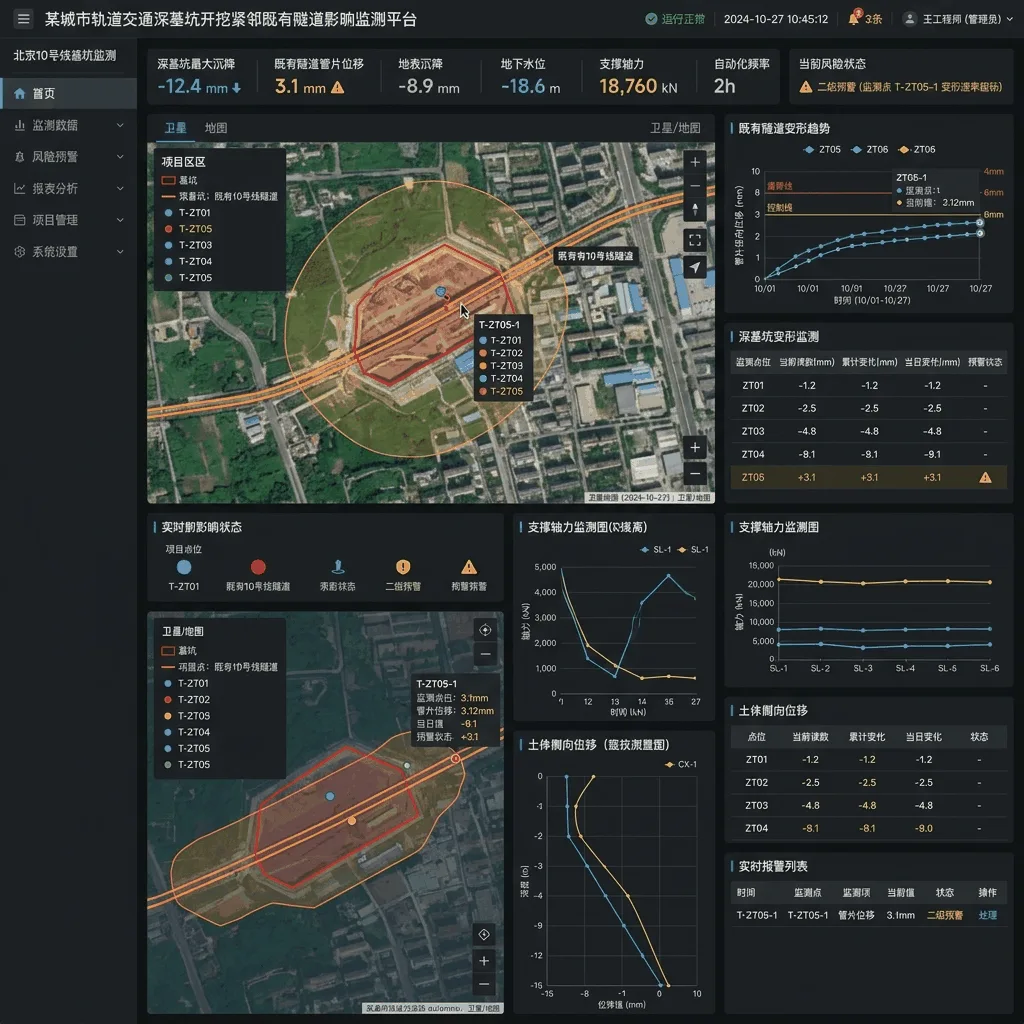
Task: Click the rightmost warning triangle status icon
Action: (x=469, y=566)
